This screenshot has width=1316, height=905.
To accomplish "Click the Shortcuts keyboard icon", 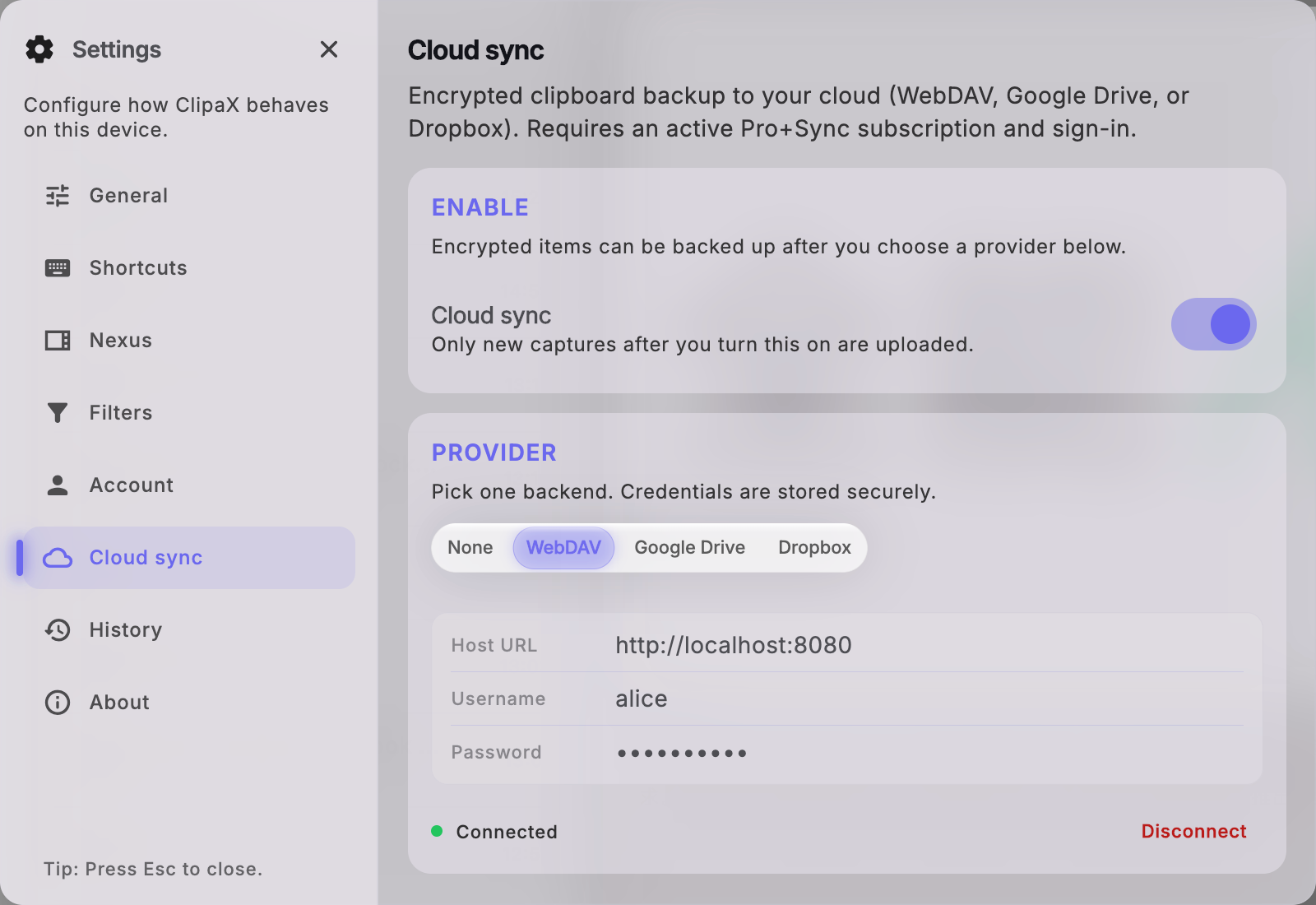I will pos(58,268).
